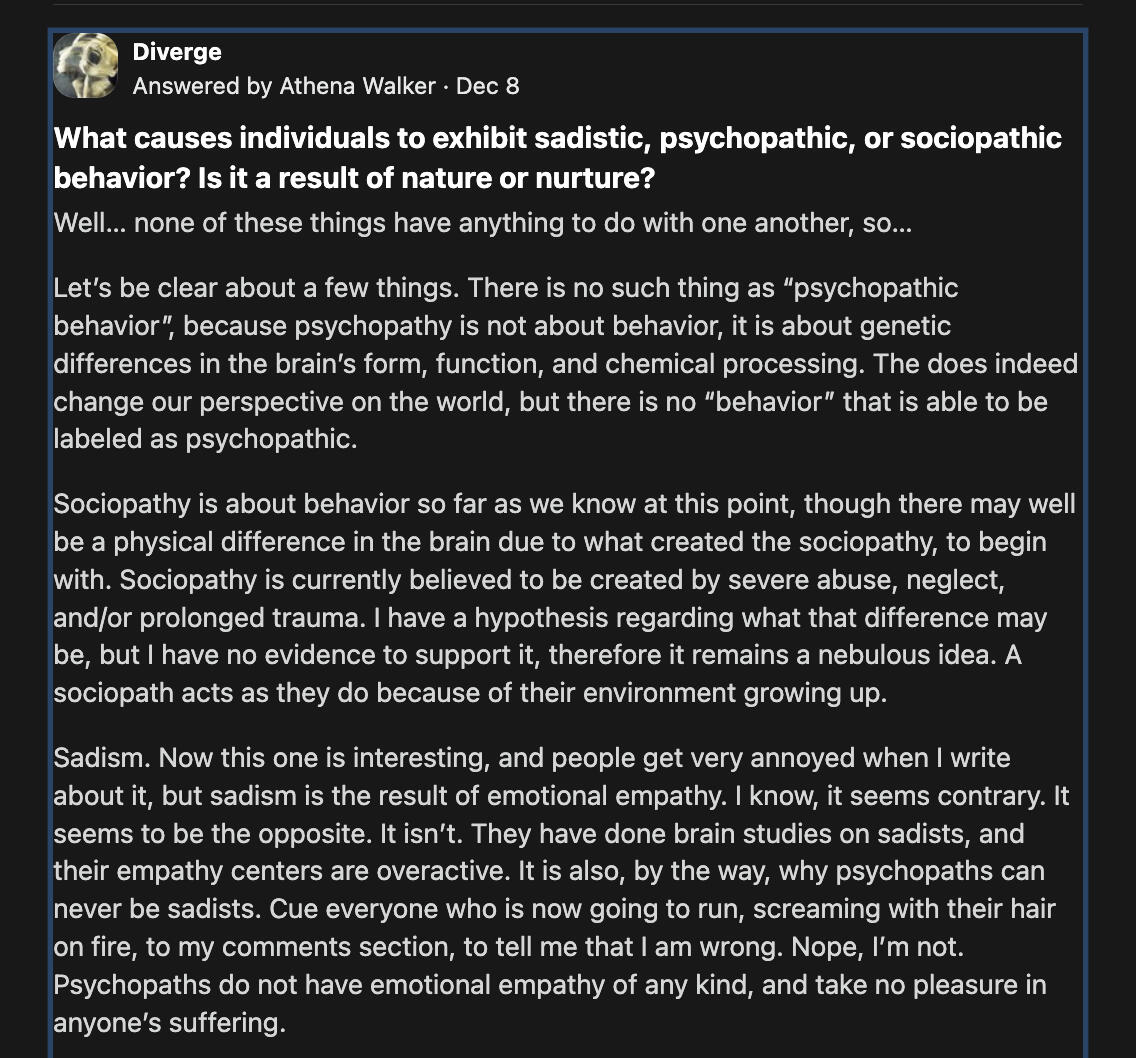Click the 'Answered by' byline text
This screenshot has width=1136, height=1058.
click(202, 86)
